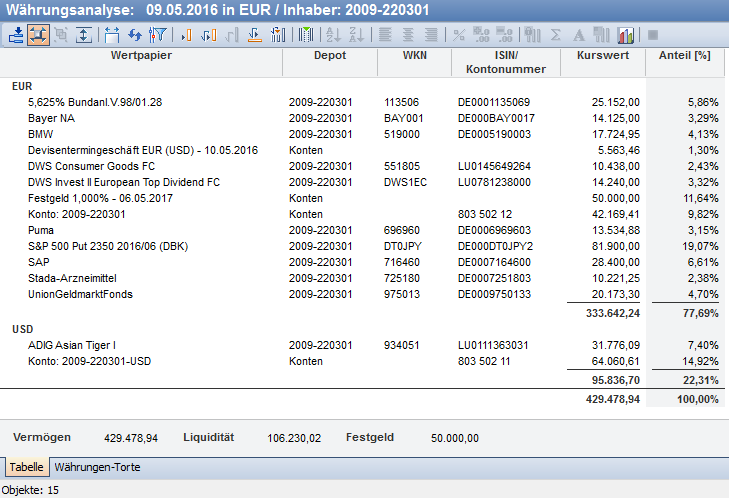Image resolution: width=729 pixels, height=498 pixels.
Task: Click the colorful bar chart icon
Action: click(626, 34)
